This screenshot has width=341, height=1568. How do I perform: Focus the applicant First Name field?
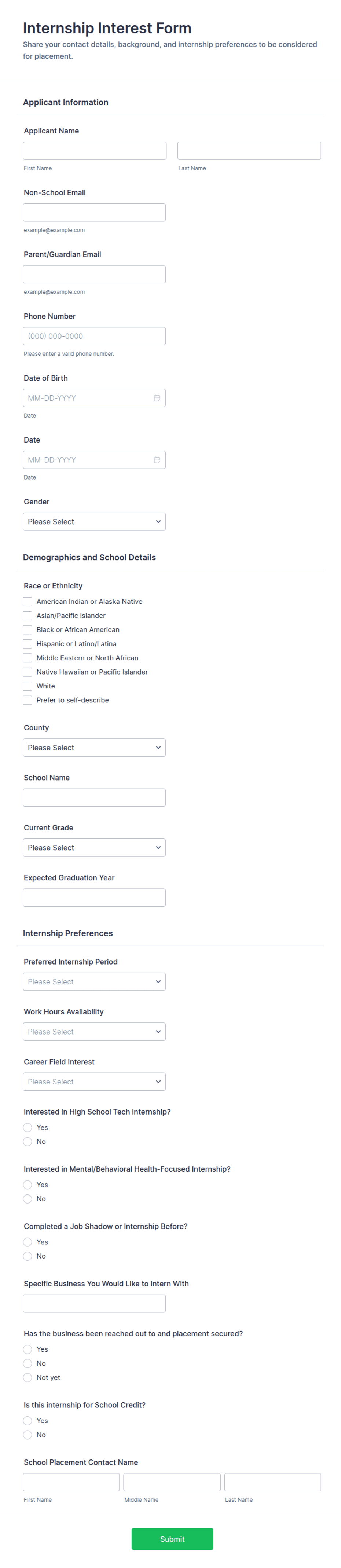pos(95,150)
